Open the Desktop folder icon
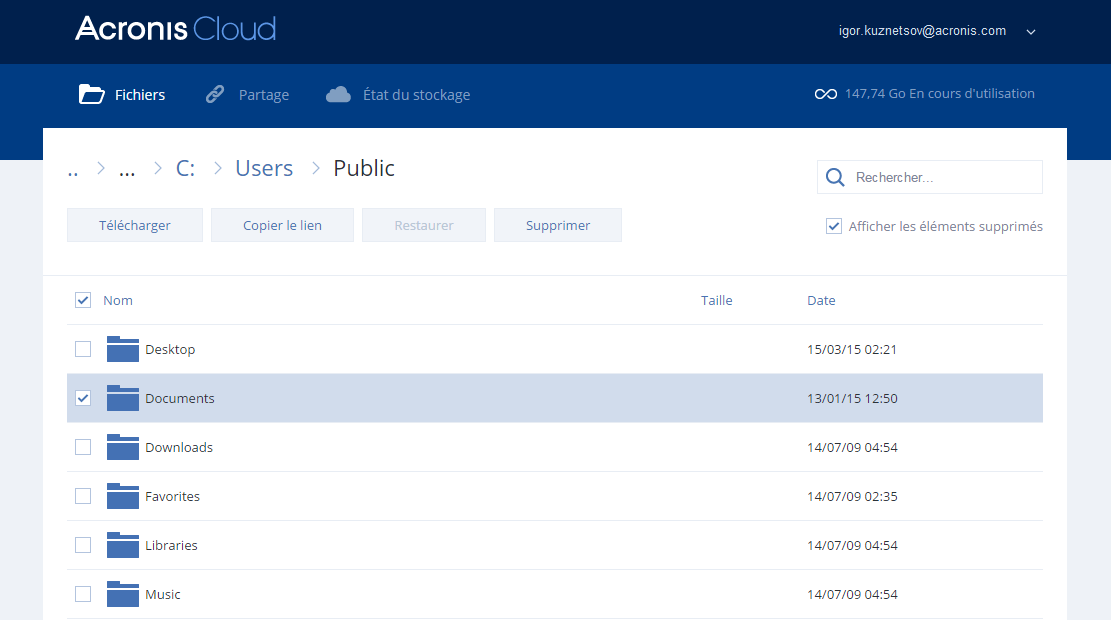Screen dimensions: 1111x620 [x=123, y=349]
